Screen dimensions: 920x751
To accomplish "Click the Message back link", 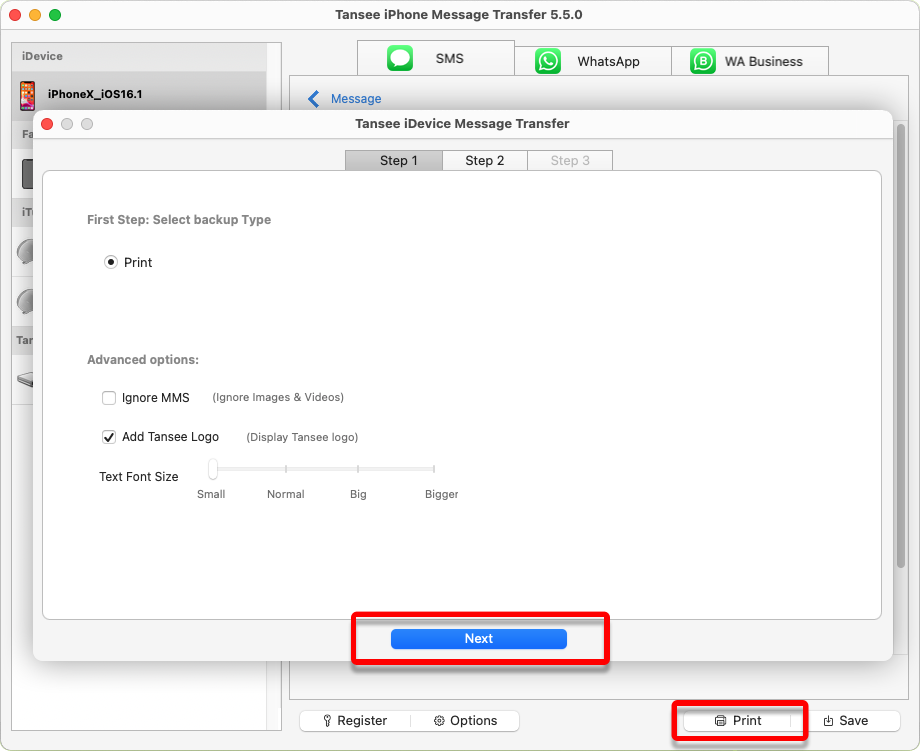I will pos(356,99).
